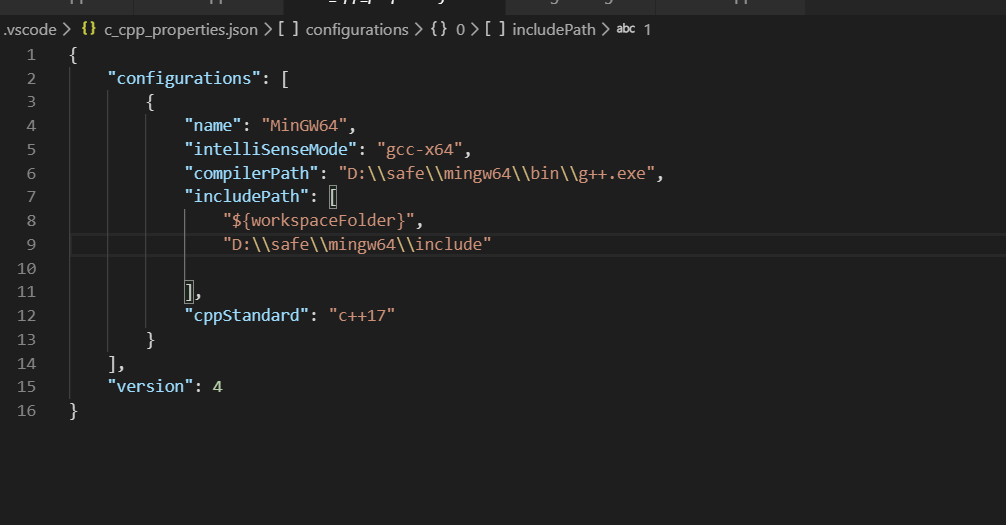Expand the chevron after .vscode breadcrumb
Viewport: 1006px width, 525px height.
67,30
